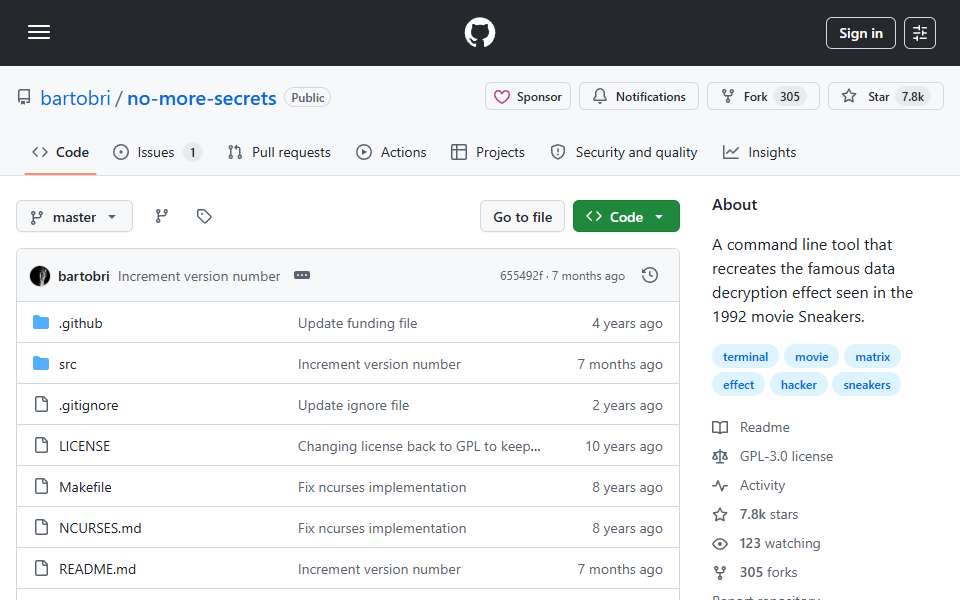Click the file icon next to .gitignore

tap(41, 404)
